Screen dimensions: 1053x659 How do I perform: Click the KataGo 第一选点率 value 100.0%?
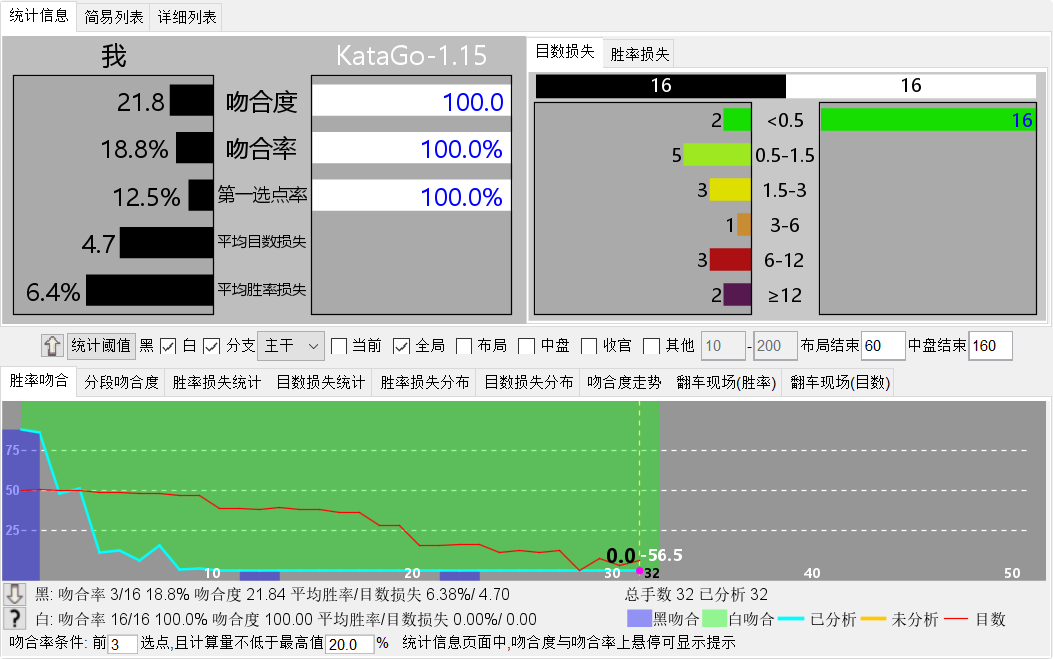(x=461, y=197)
